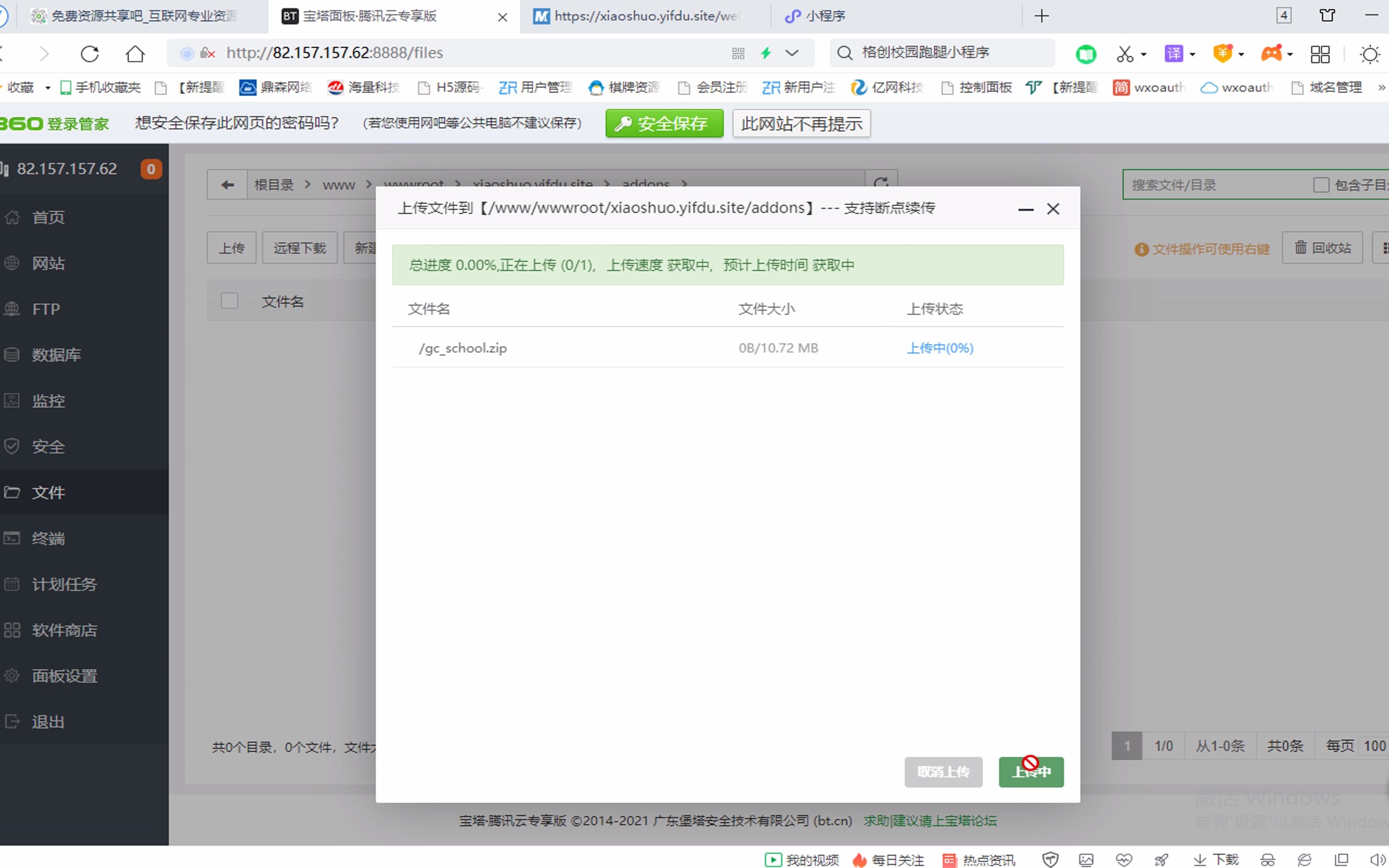Open the 域名管理 bookmark
The height and width of the screenshot is (868, 1389).
tap(1327, 87)
